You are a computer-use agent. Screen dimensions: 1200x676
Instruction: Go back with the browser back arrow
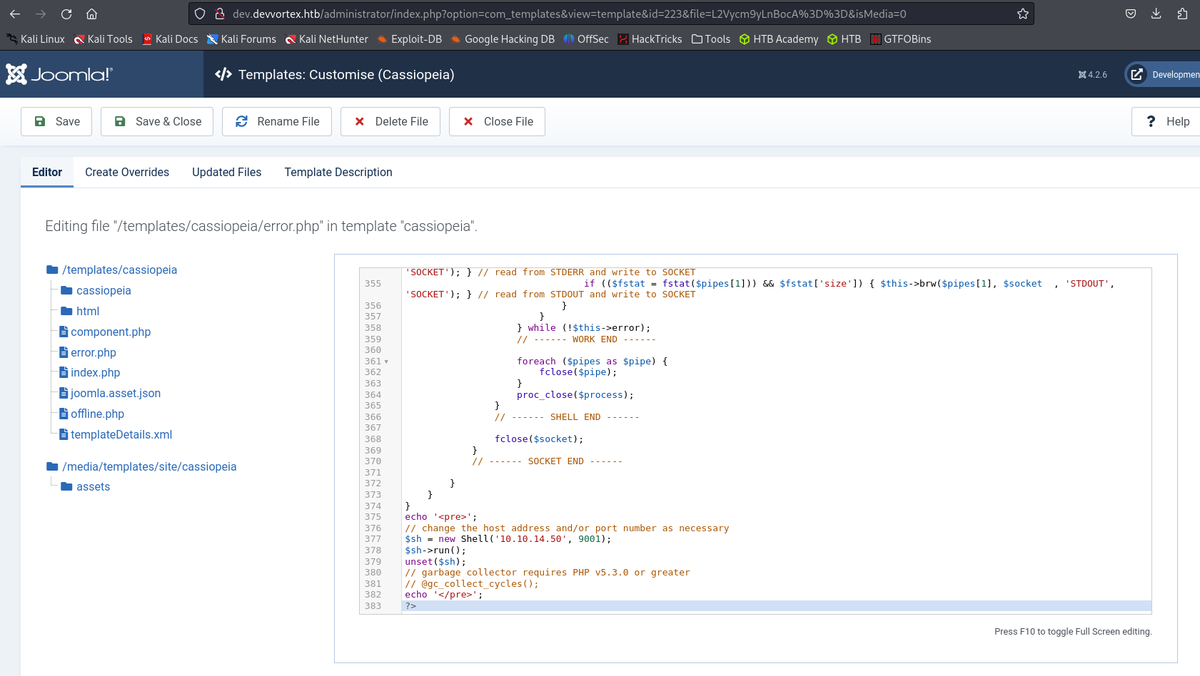14,14
